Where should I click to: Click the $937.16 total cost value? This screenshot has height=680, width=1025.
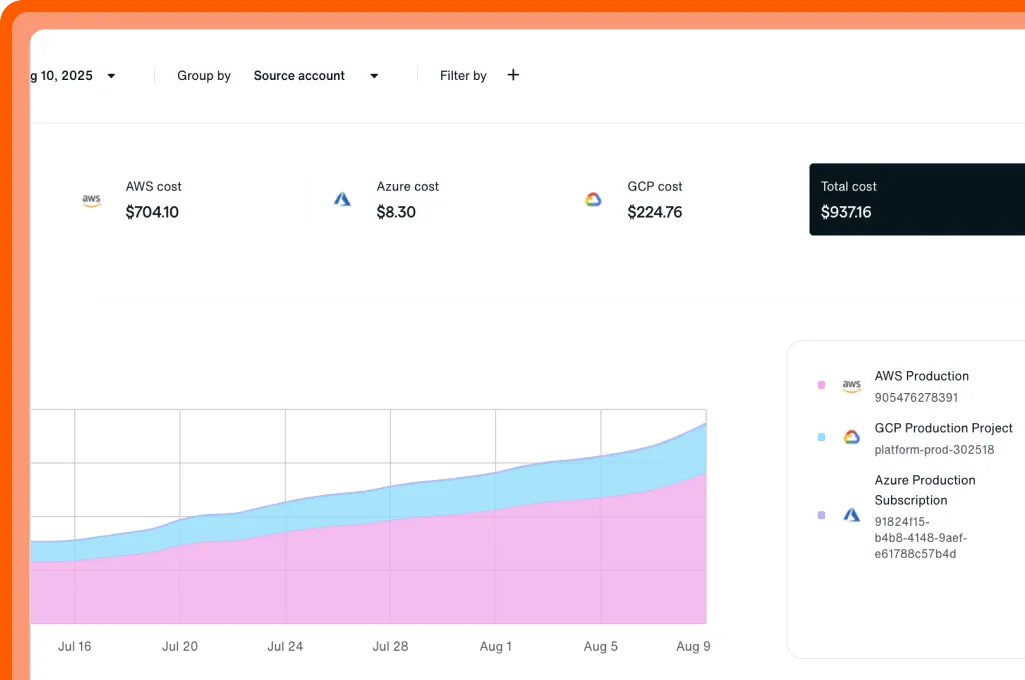(846, 212)
